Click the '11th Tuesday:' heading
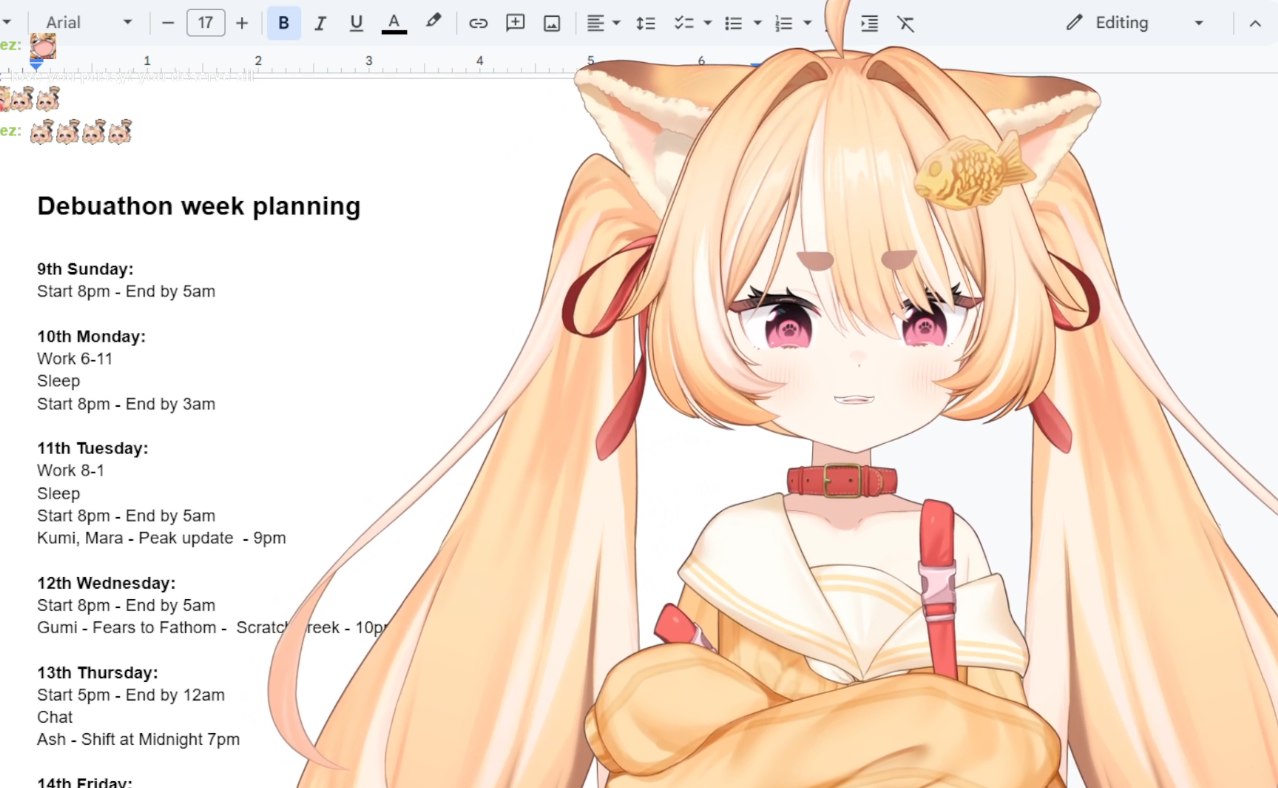 point(92,448)
